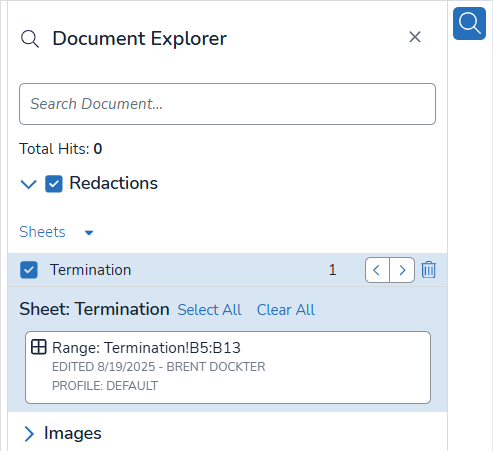Viewport: 493px width, 451px height.
Task: Go to next Termination redaction hit
Action: pos(402,270)
